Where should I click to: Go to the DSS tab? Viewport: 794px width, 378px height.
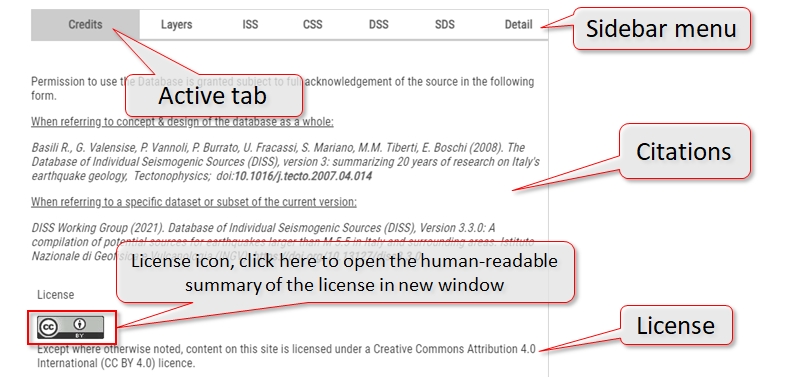tap(378, 24)
